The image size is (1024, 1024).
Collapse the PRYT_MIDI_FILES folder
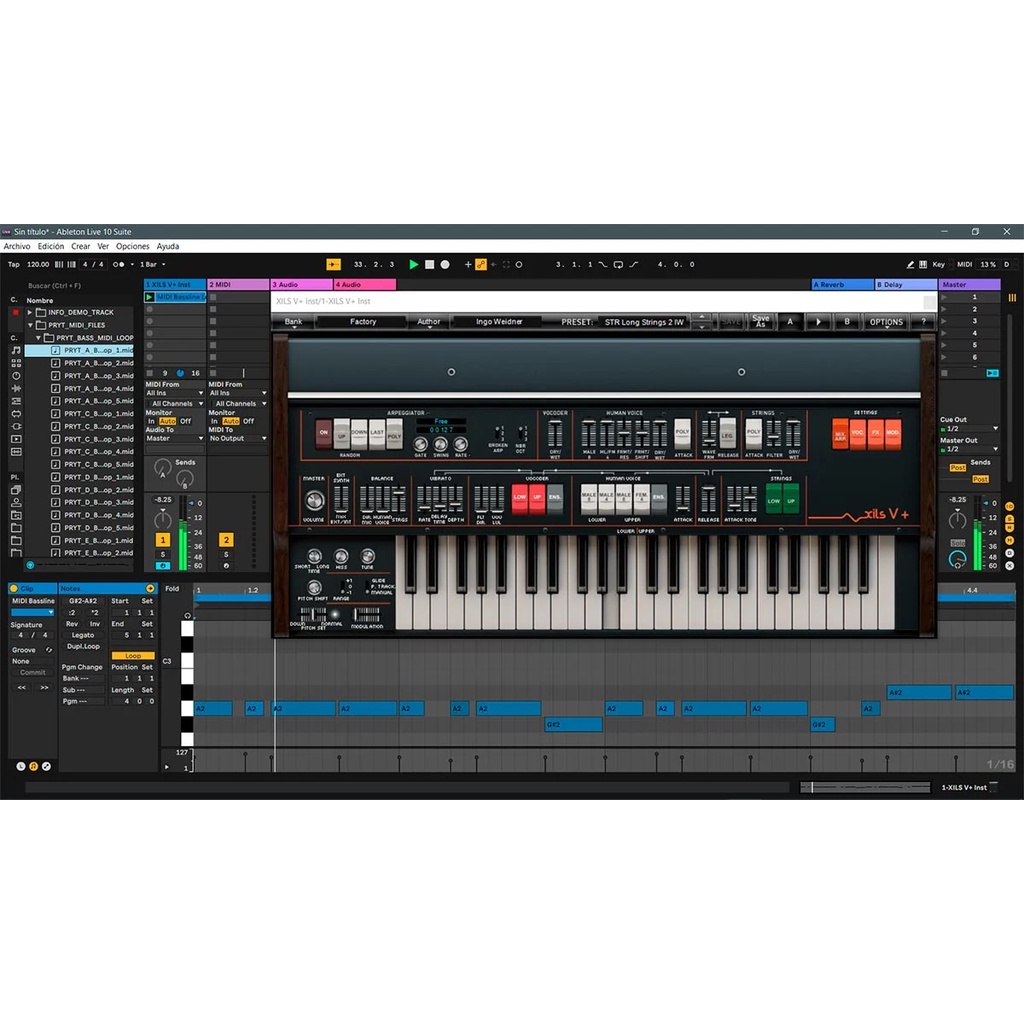(29, 325)
